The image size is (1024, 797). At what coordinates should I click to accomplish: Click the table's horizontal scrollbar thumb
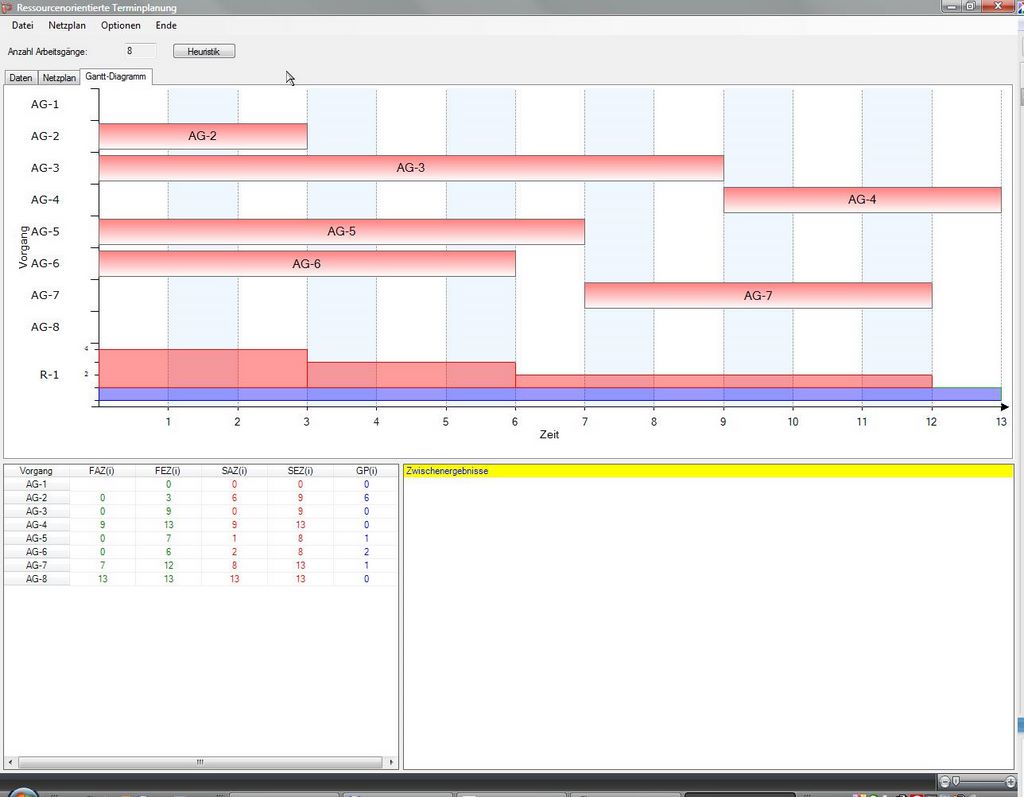[x=199, y=762]
